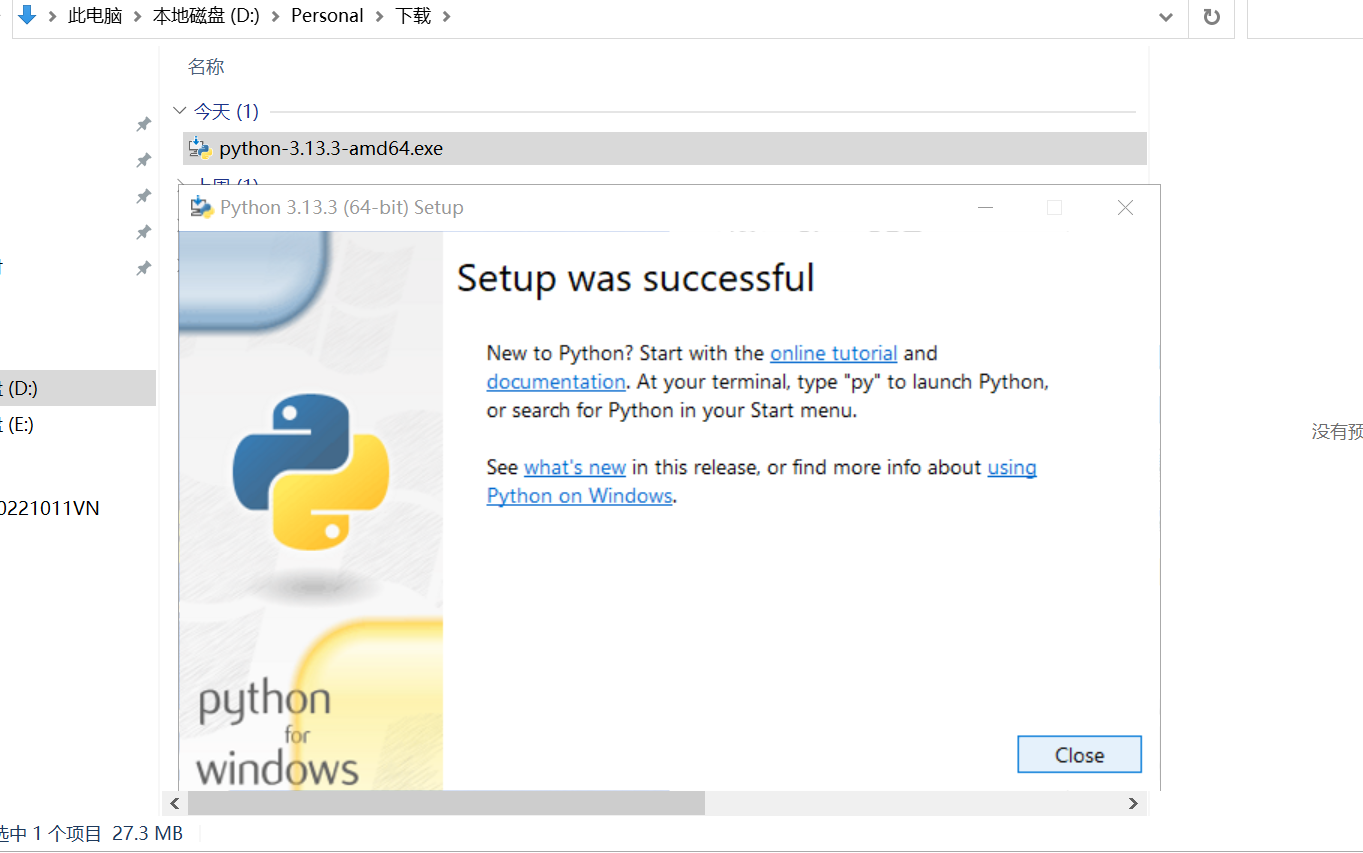Select the 0221011VN item in navigation pane
This screenshot has height=853, width=1363.
(50, 508)
